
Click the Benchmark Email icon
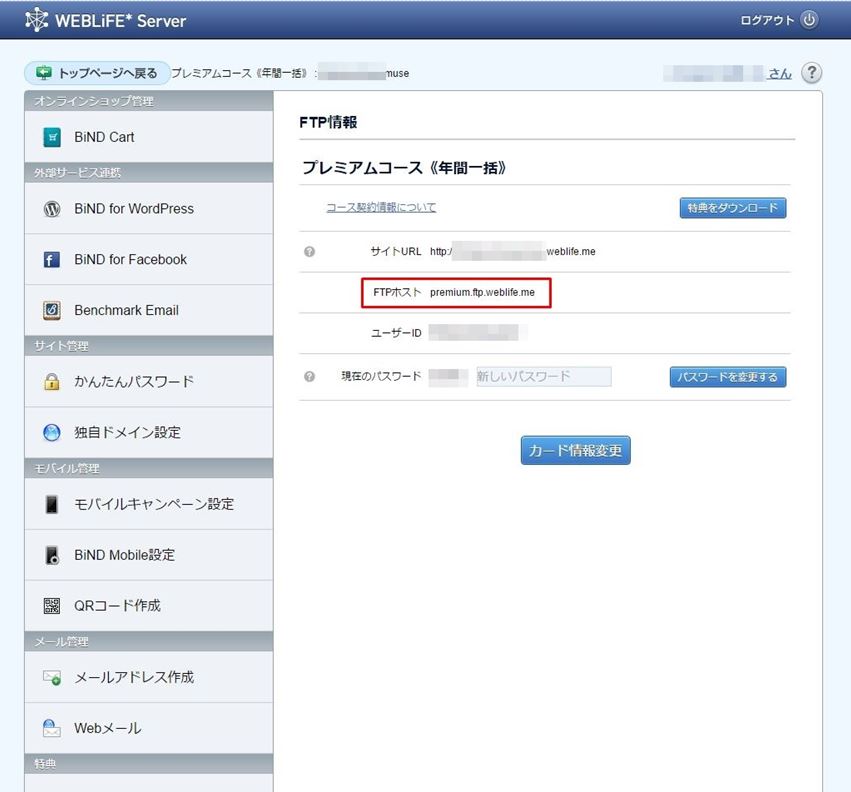(x=52, y=311)
